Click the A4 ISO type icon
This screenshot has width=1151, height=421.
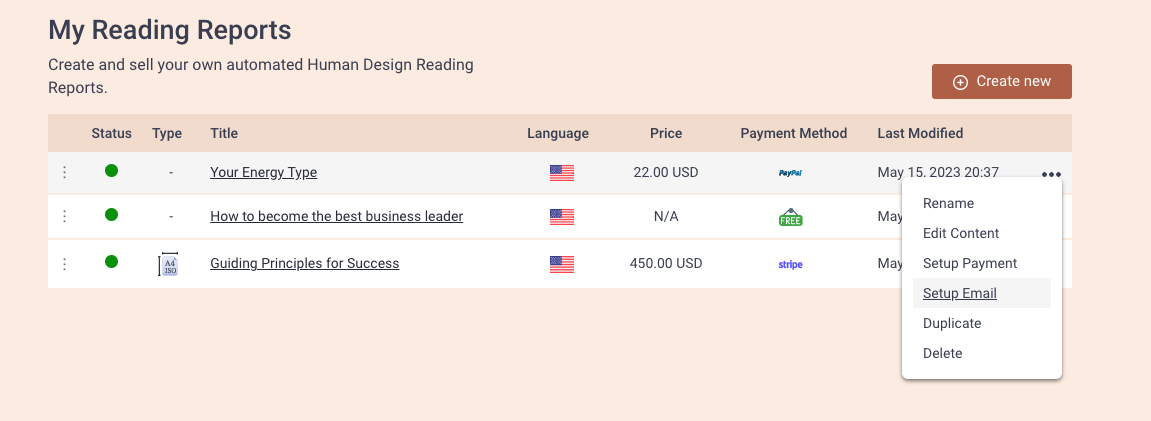point(169,264)
